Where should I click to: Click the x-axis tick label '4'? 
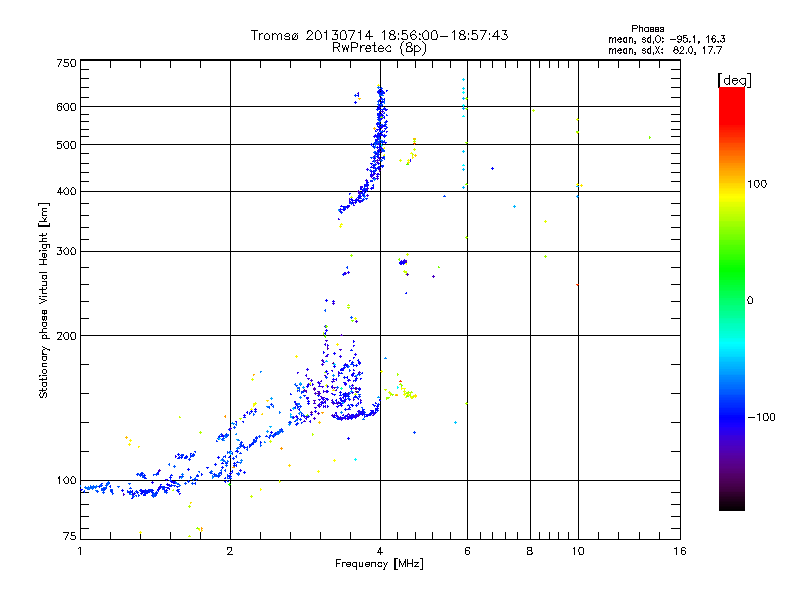coord(380,551)
